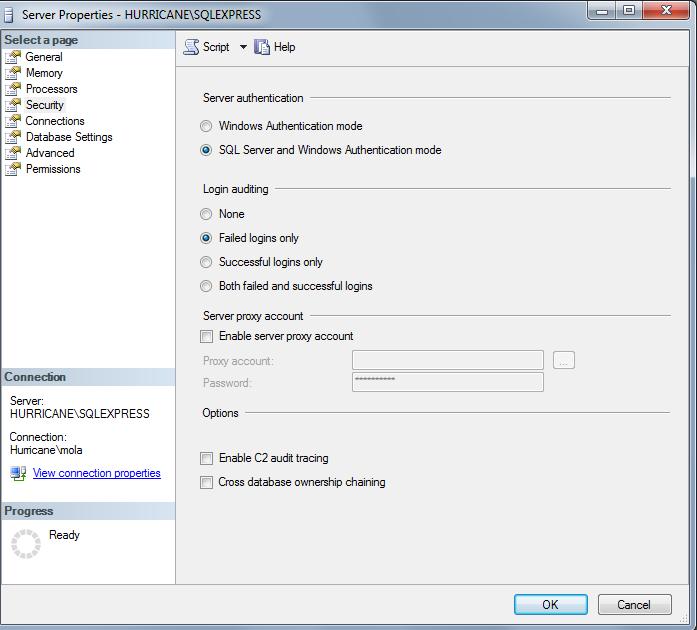Click the General page icon
Viewport: 697px width, 630px height.
pyautogui.click(x=13, y=57)
